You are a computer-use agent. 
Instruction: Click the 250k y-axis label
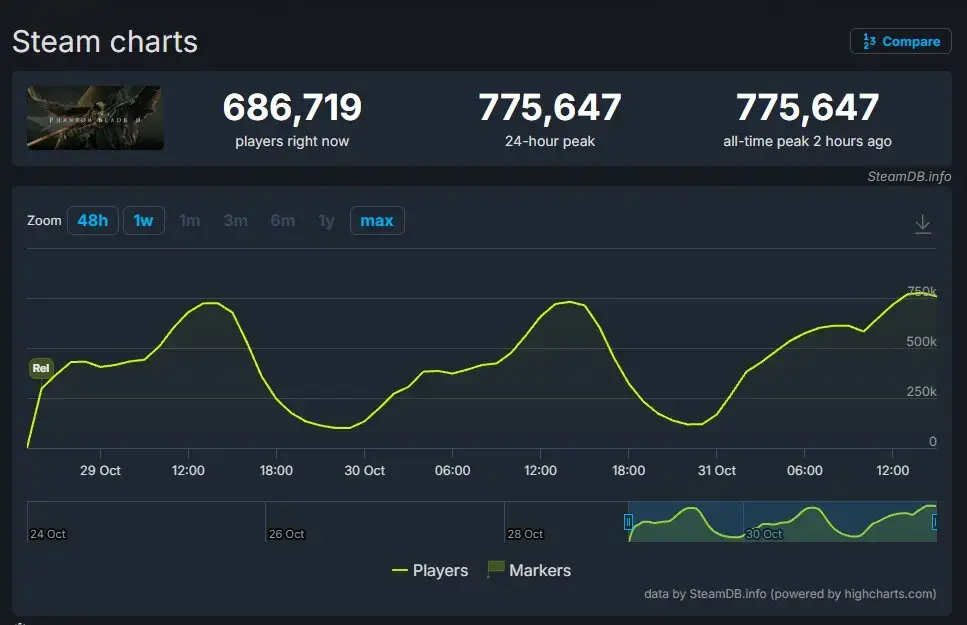(921, 391)
